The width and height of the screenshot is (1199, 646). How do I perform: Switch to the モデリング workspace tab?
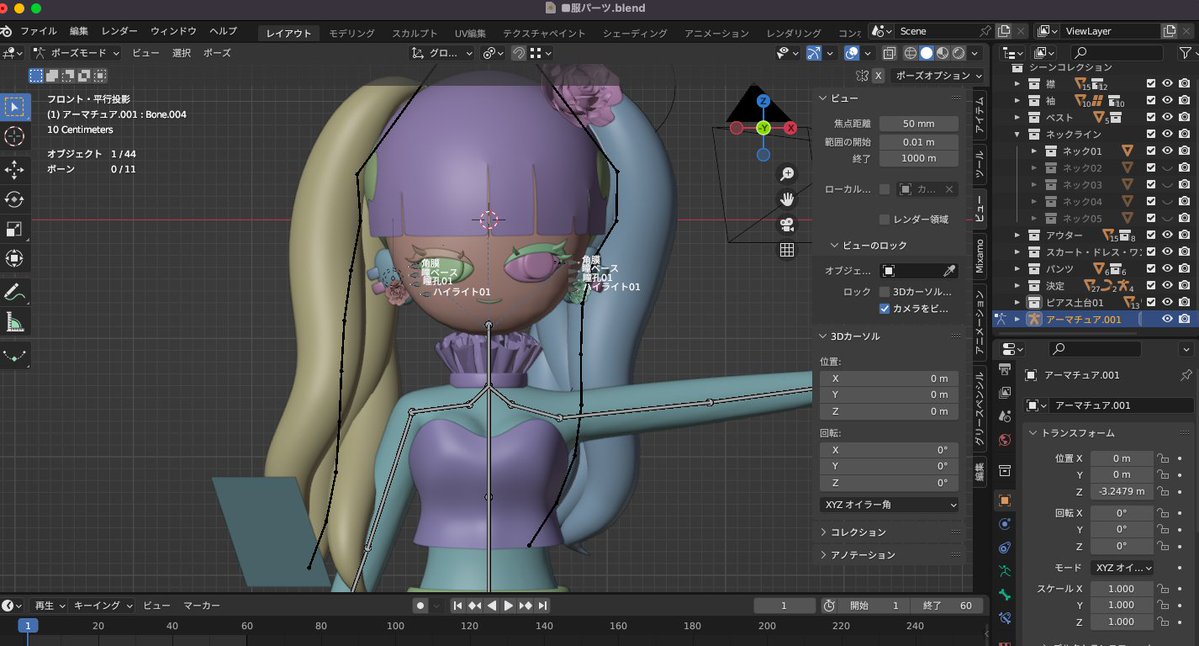tap(352, 33)
